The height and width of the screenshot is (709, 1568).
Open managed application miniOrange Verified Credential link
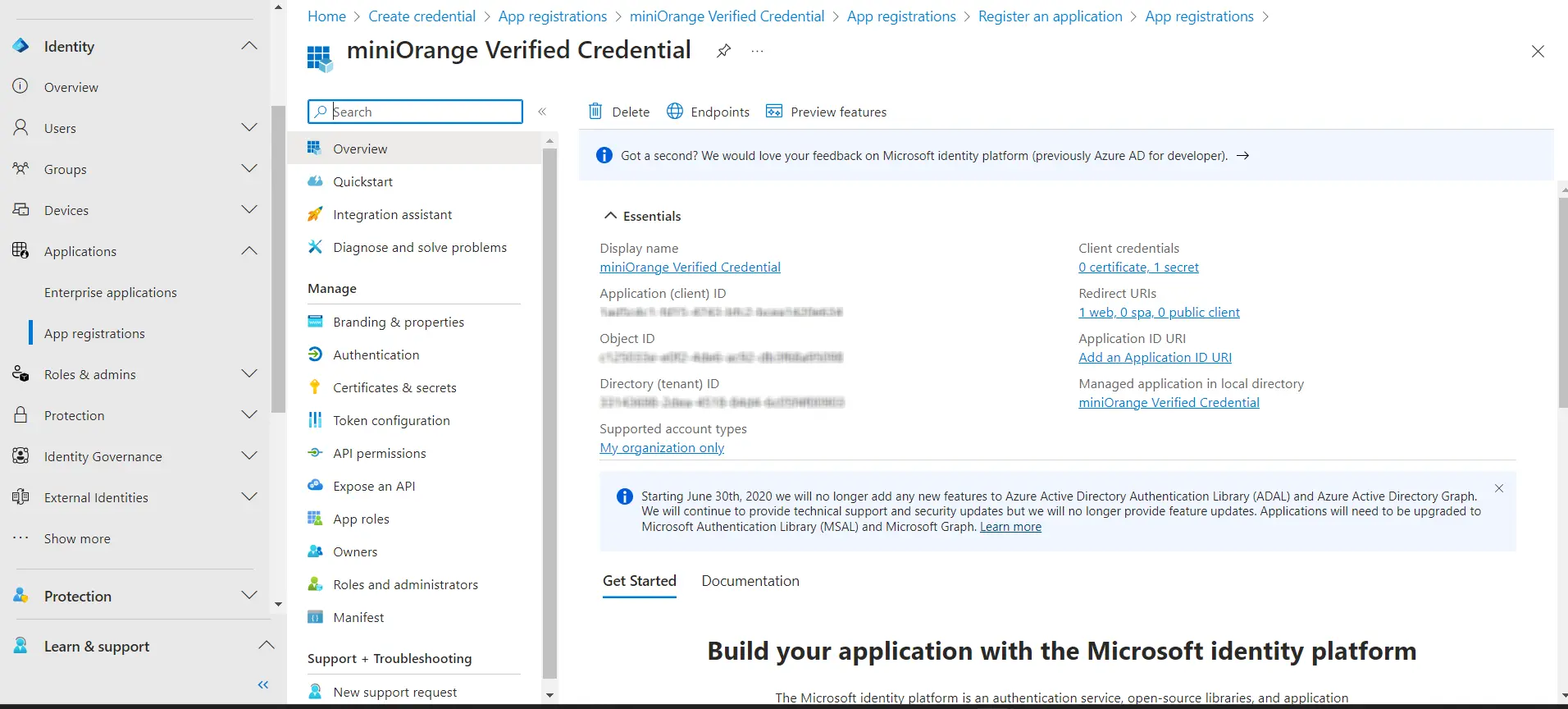(x=1169, y=403)
